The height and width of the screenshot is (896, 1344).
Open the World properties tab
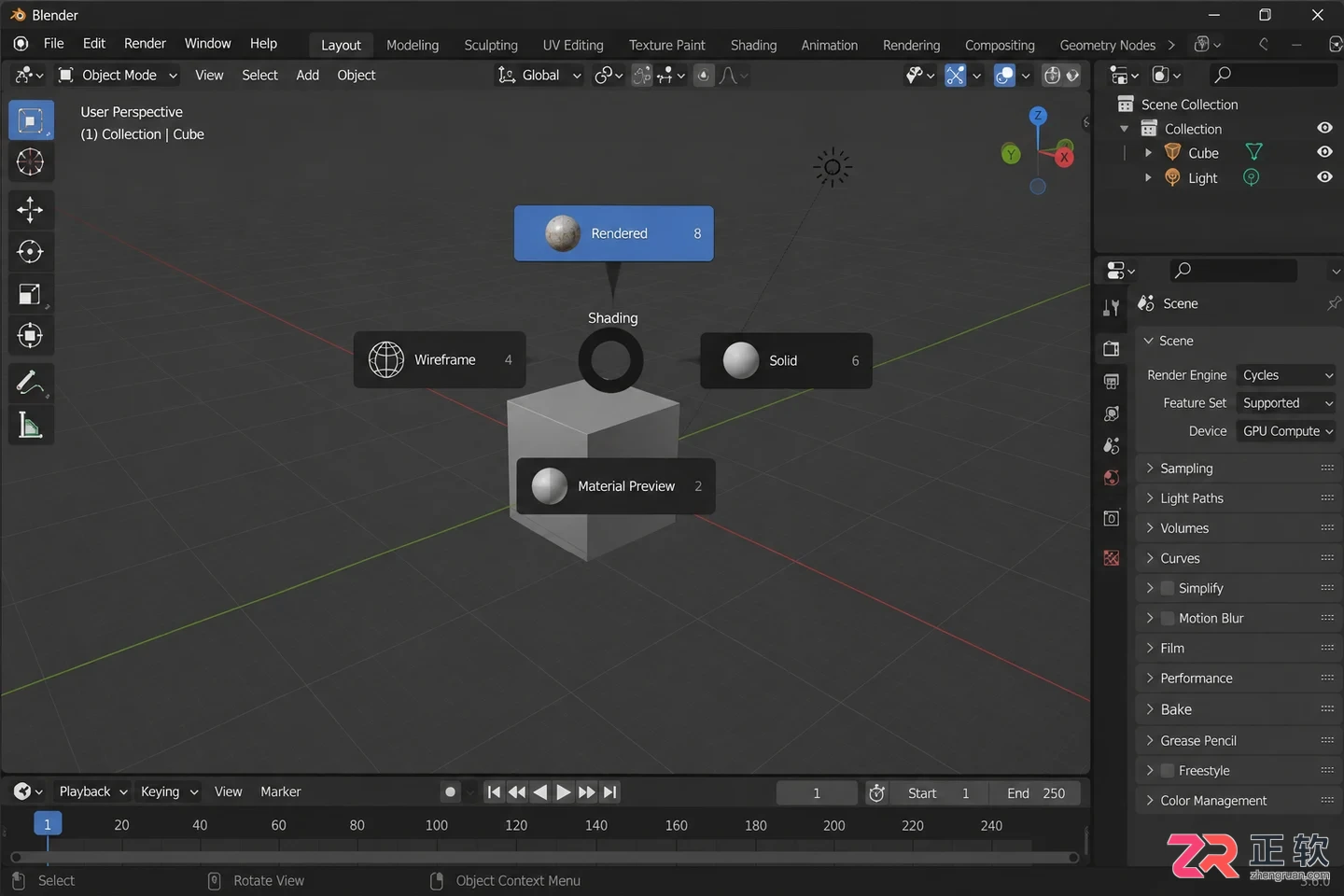tap(1111, 478)
